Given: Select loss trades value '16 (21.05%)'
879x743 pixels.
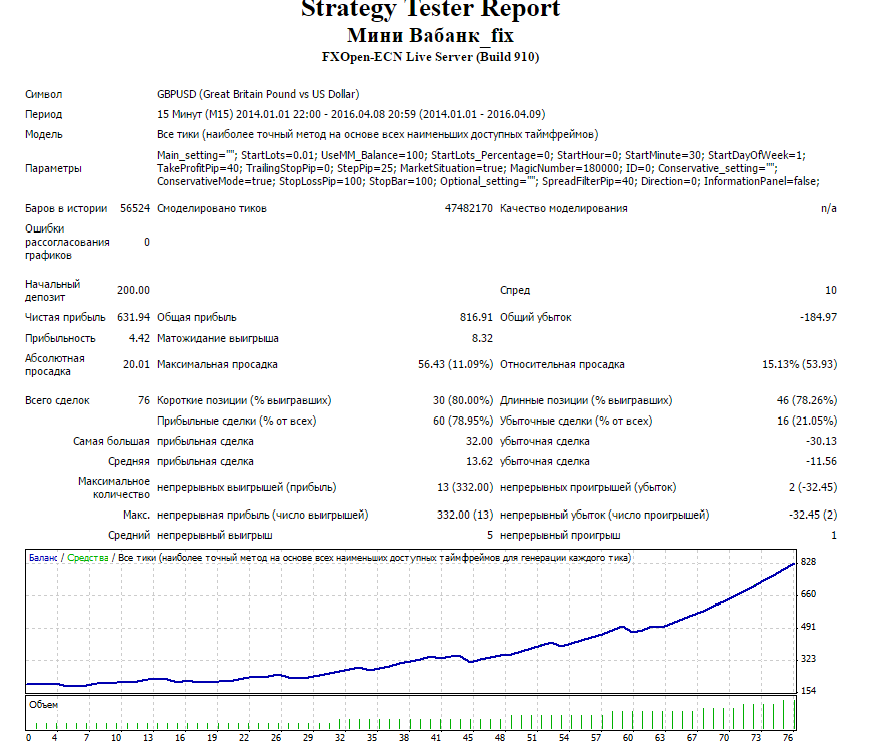Looking at the screenshot, I should (x=807, y=421).
